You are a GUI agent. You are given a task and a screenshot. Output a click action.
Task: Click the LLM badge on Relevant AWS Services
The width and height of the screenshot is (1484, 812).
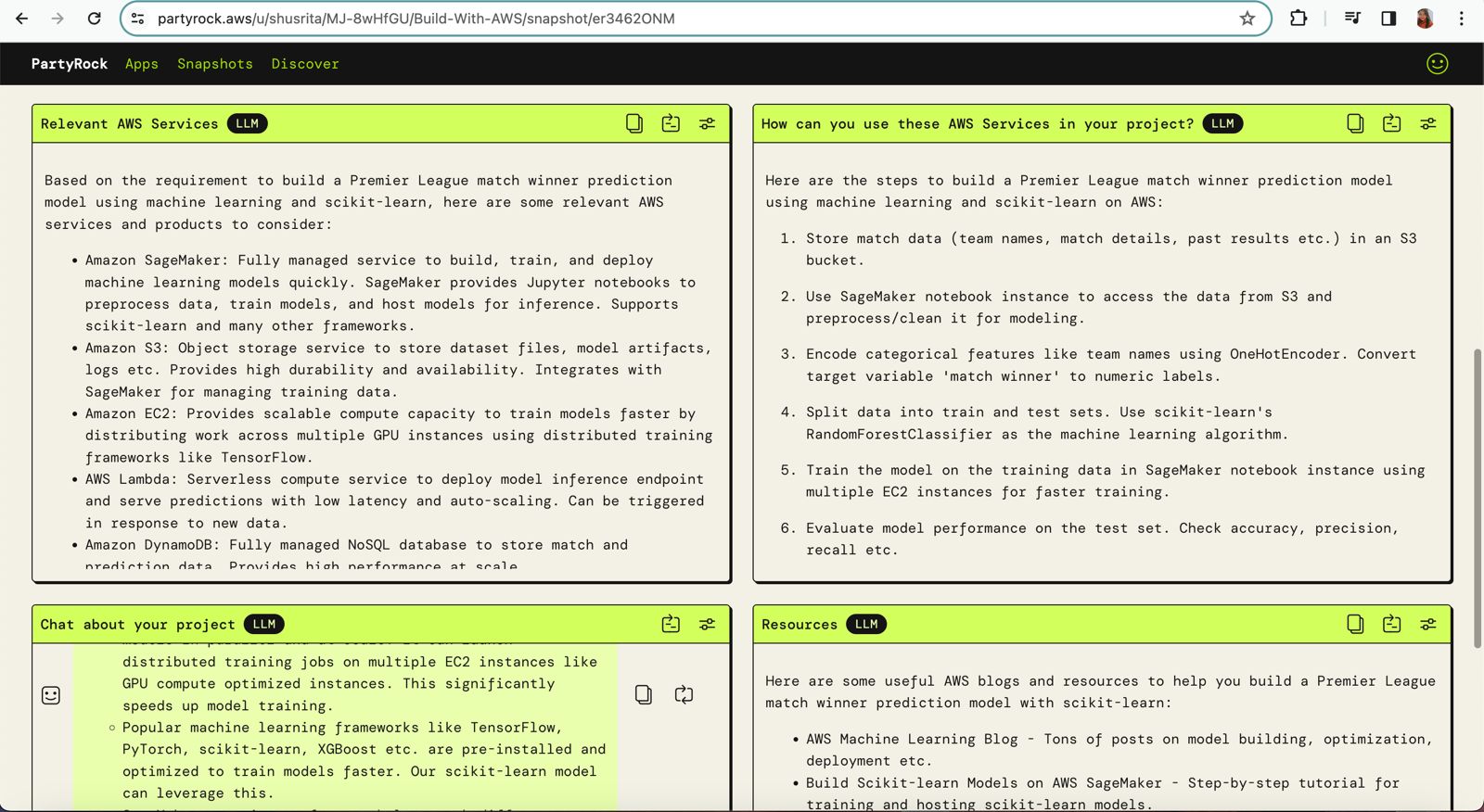pos(247,123)
